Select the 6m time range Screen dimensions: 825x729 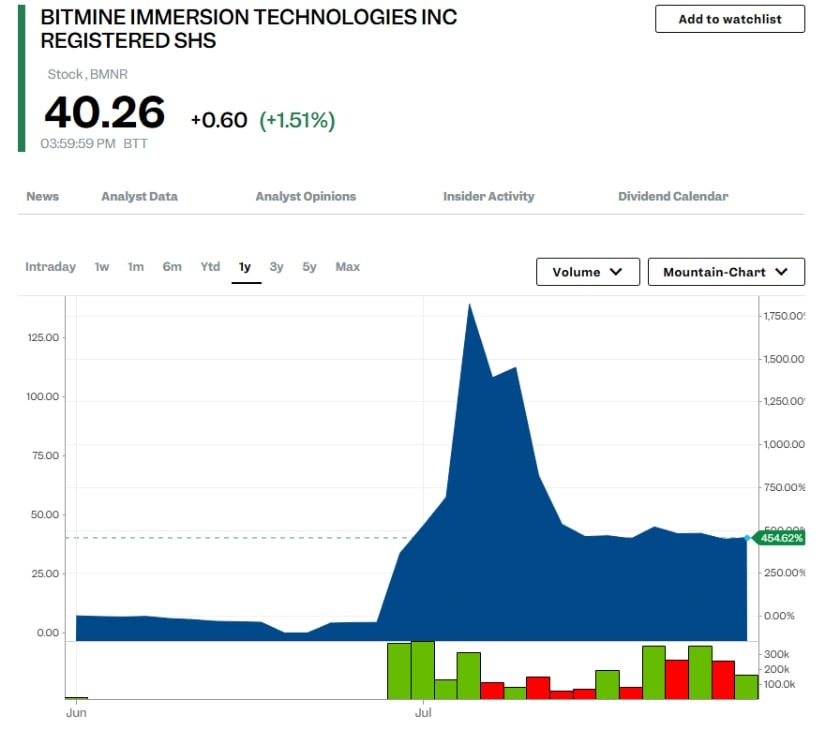172,267
